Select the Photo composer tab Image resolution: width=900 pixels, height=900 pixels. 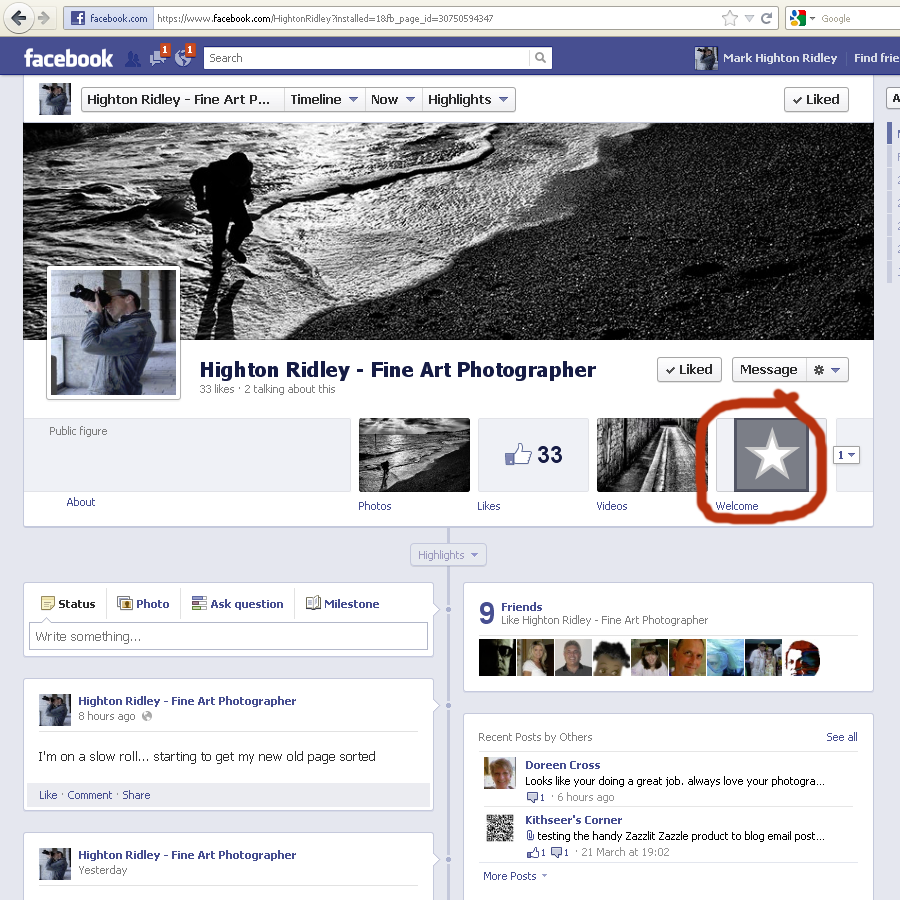point(143,604)
